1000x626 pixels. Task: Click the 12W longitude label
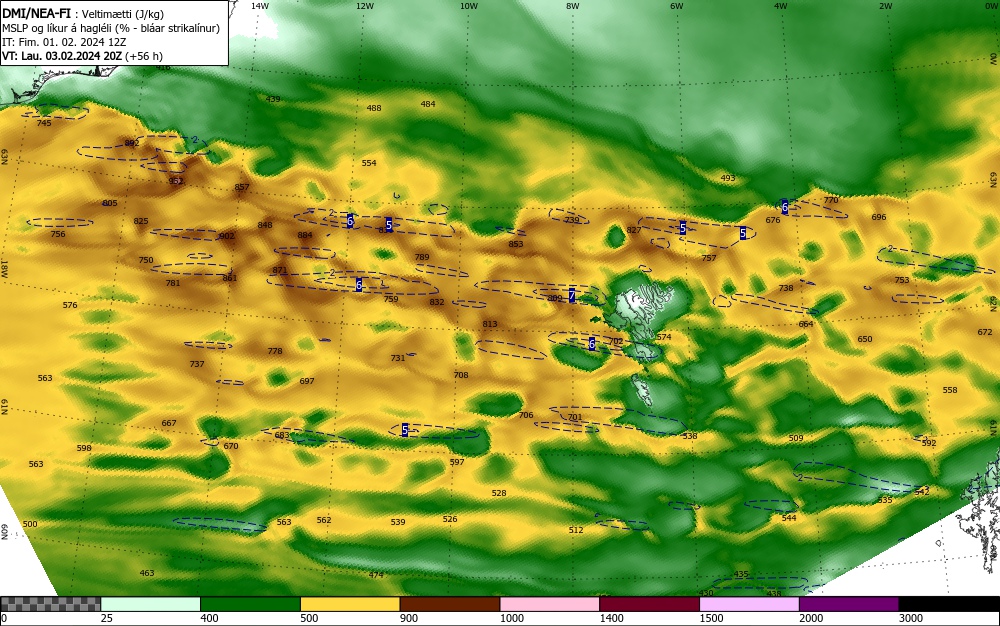click(x=364, y=6)
